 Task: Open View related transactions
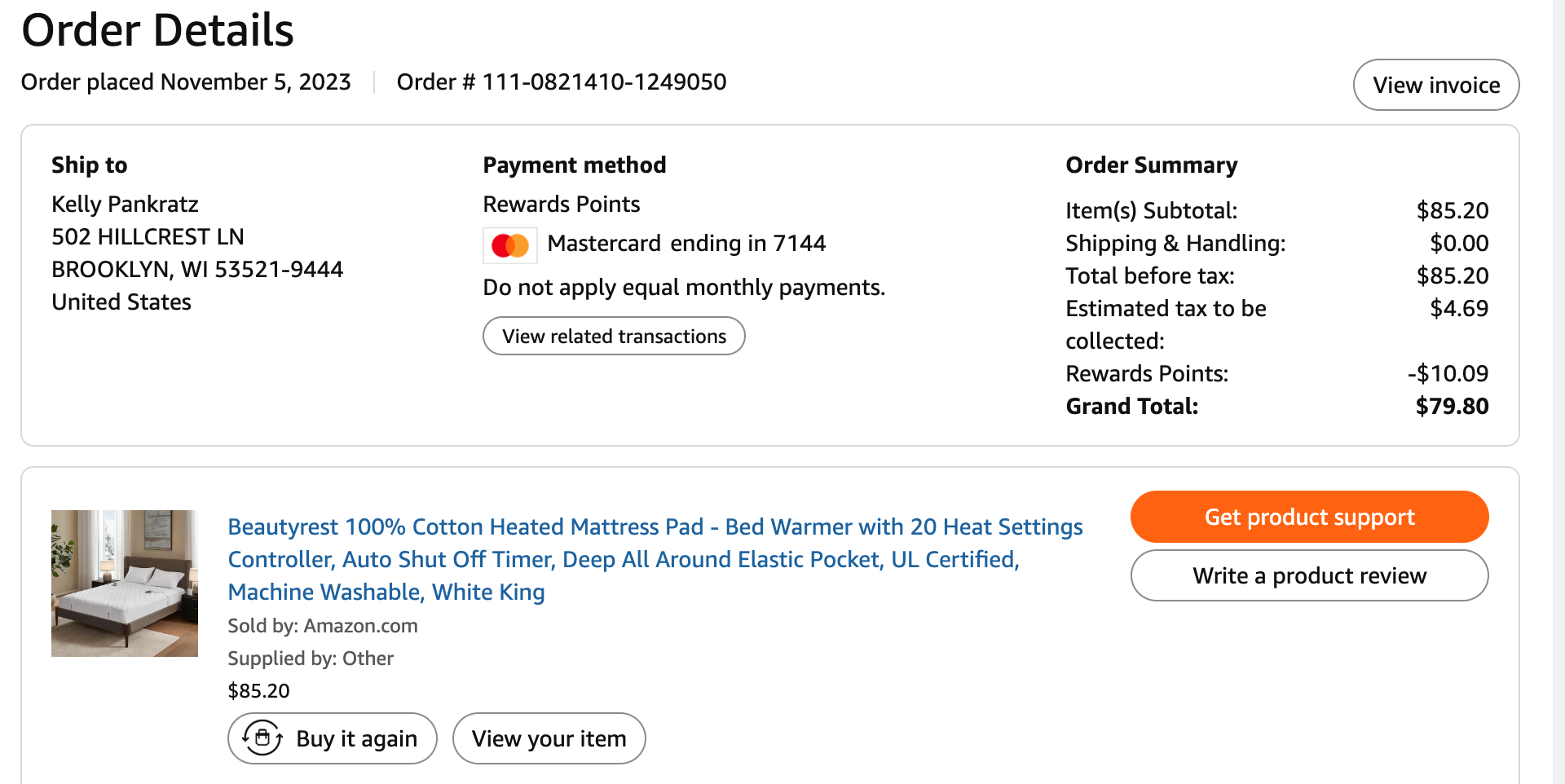click(x=614, y=336)
